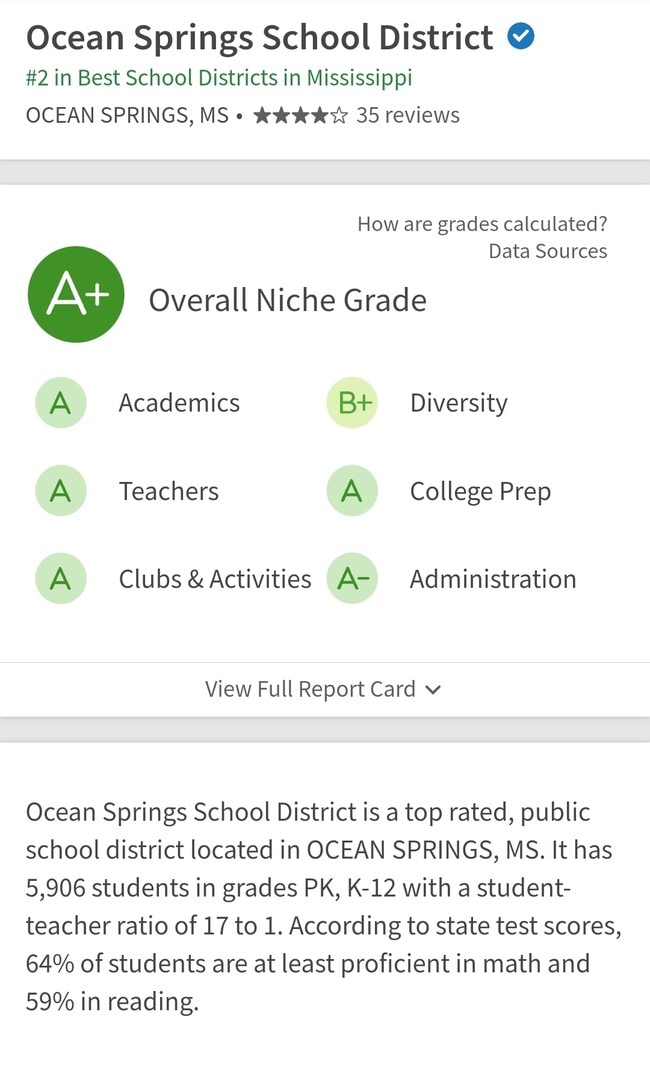Click the A+ Overall Niche Grade badge
The image size is (650, 1068).
(x=76, y=295)
